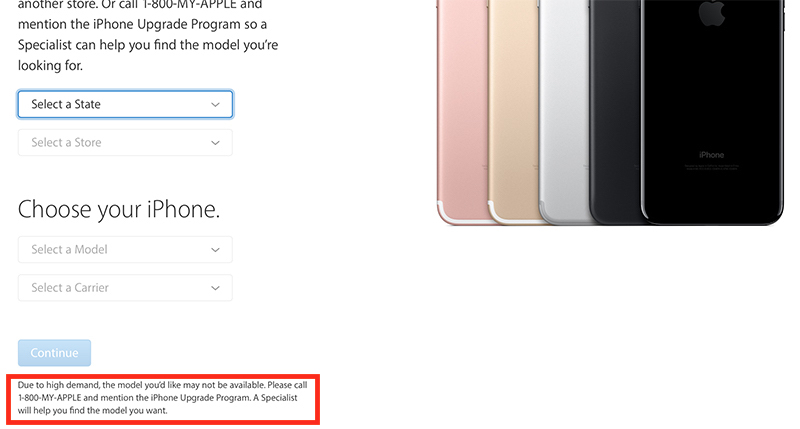Click the chevron arrow in Select a Store
The height and width of the screenshot is (429, 800).
click(215, 143)
